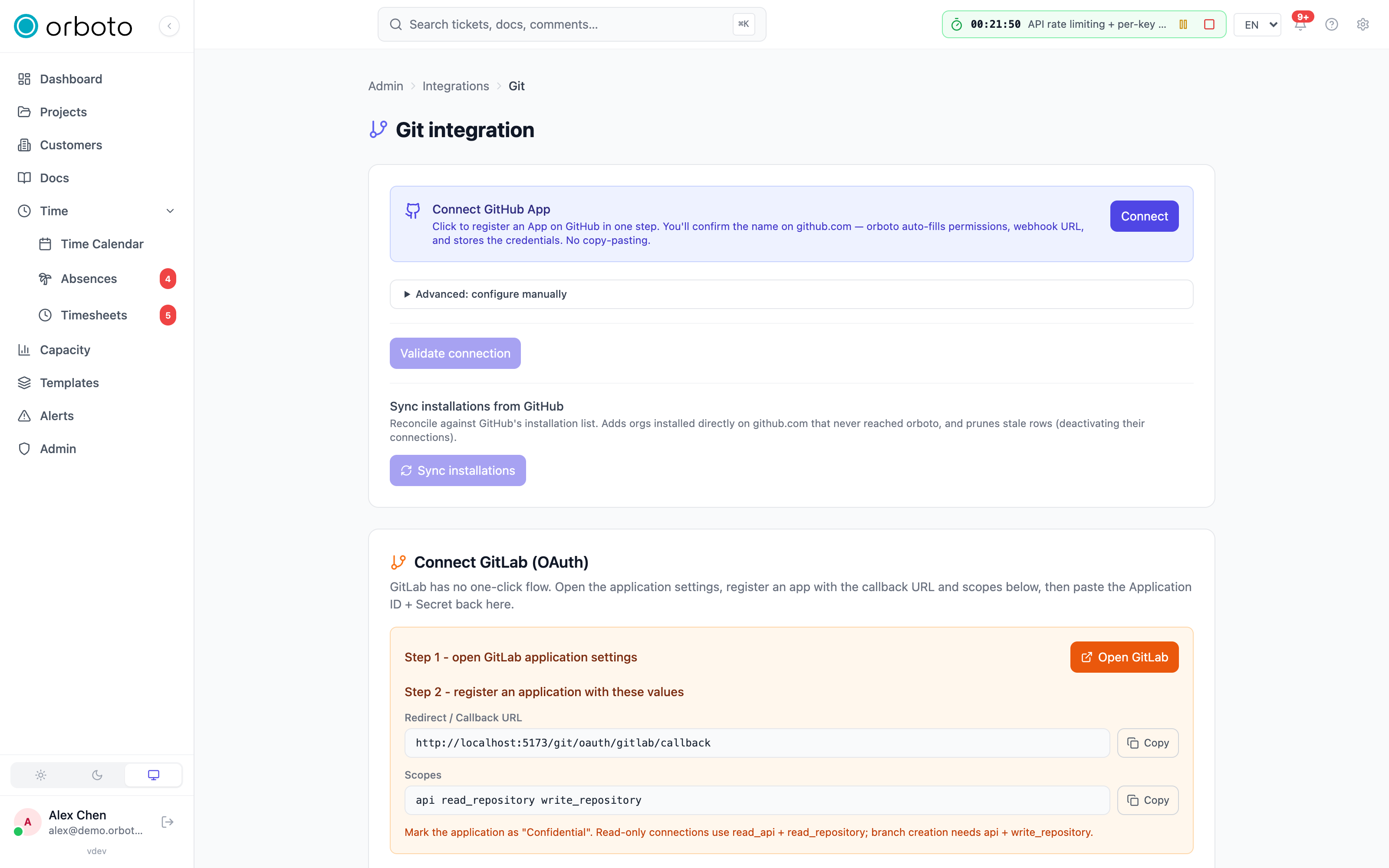The image size is (1389, 868).
Task: Expand Advanced: configure manually
Action: (x=791, y=294)
